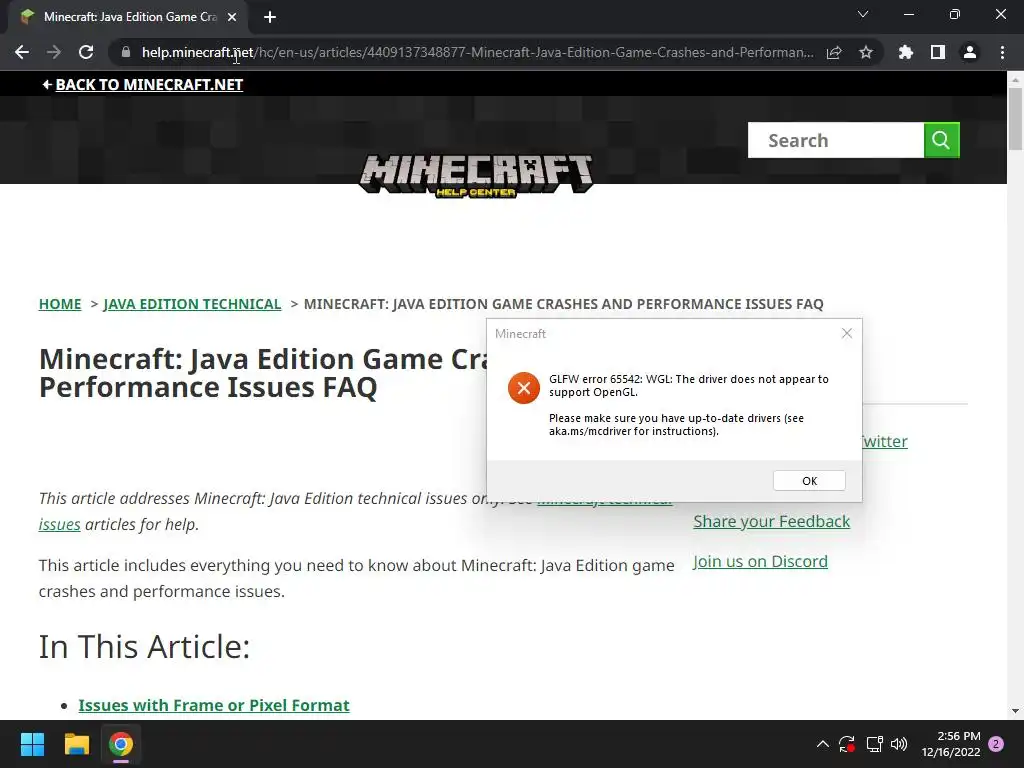The height and width of the screenshot is (768, 1024).
Task: Open the network tray icon
Action: tap(874, 744)
